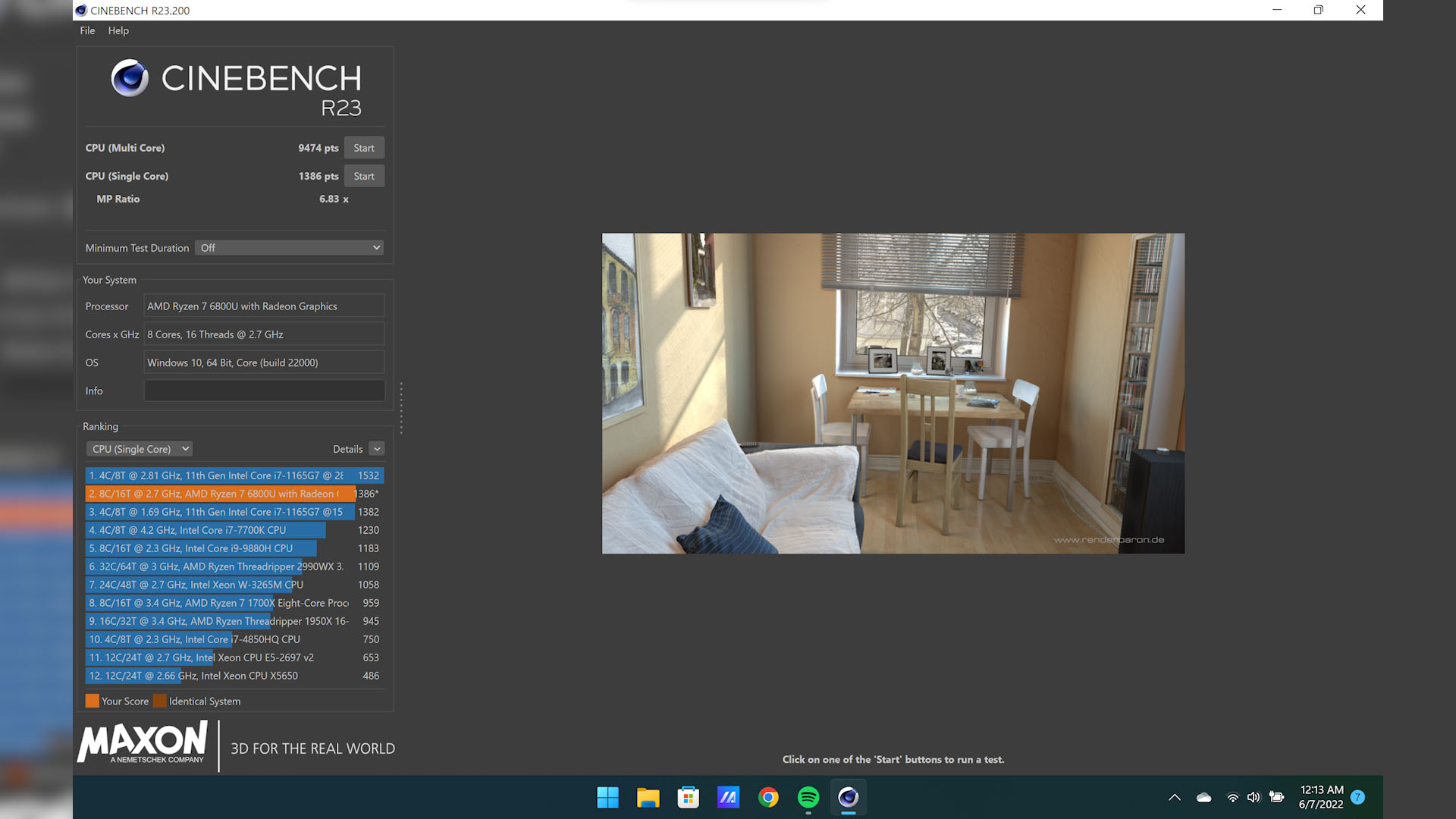
Task: Click the rendered room preview image
Action: tap(893, 393)
